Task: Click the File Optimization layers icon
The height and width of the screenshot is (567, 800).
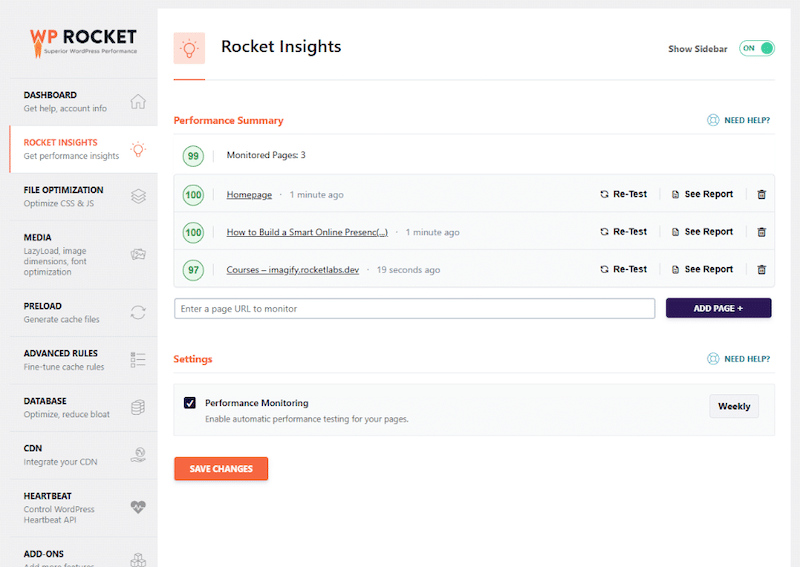Action: 138,196
